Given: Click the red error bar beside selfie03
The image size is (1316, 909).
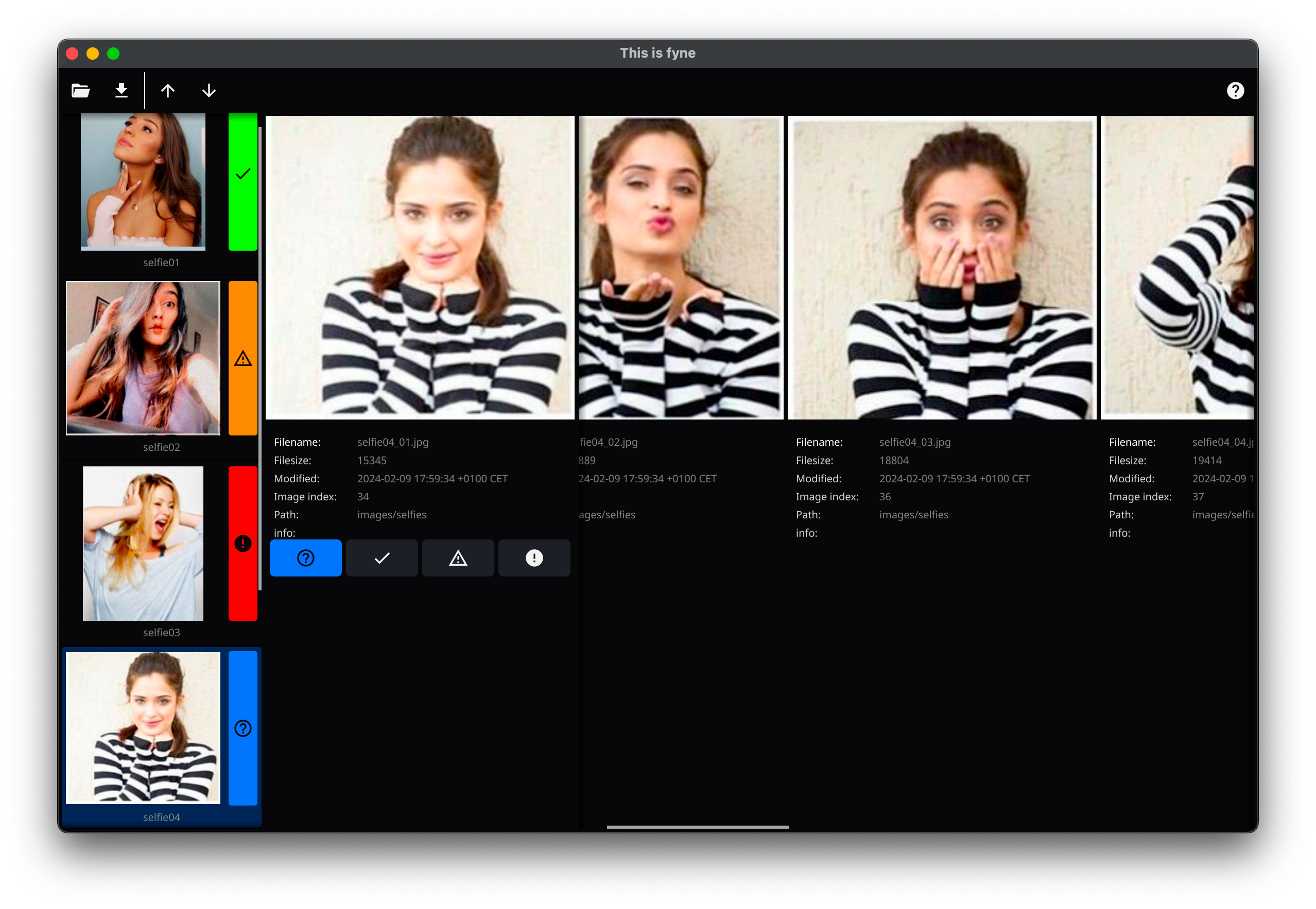Looking at the screenshot, I should [x=243, y=544].
